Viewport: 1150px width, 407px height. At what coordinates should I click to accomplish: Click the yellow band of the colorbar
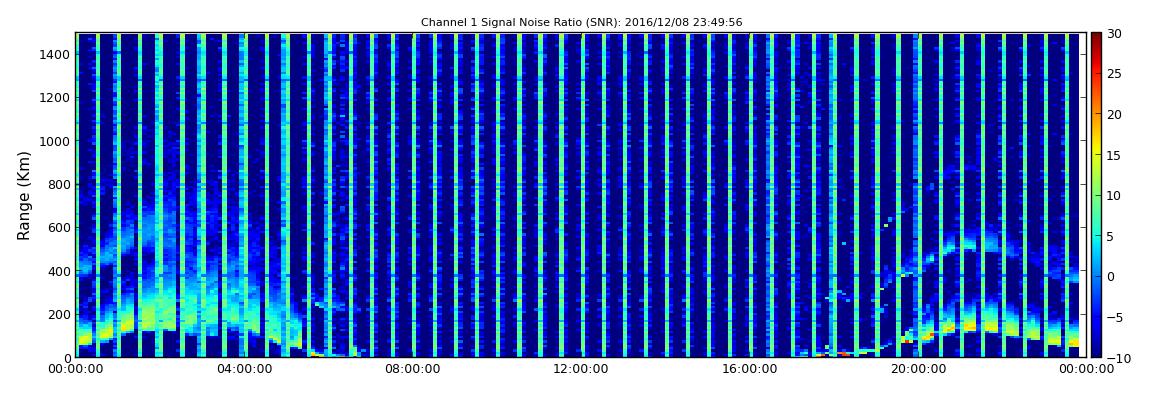point(1096,149)
